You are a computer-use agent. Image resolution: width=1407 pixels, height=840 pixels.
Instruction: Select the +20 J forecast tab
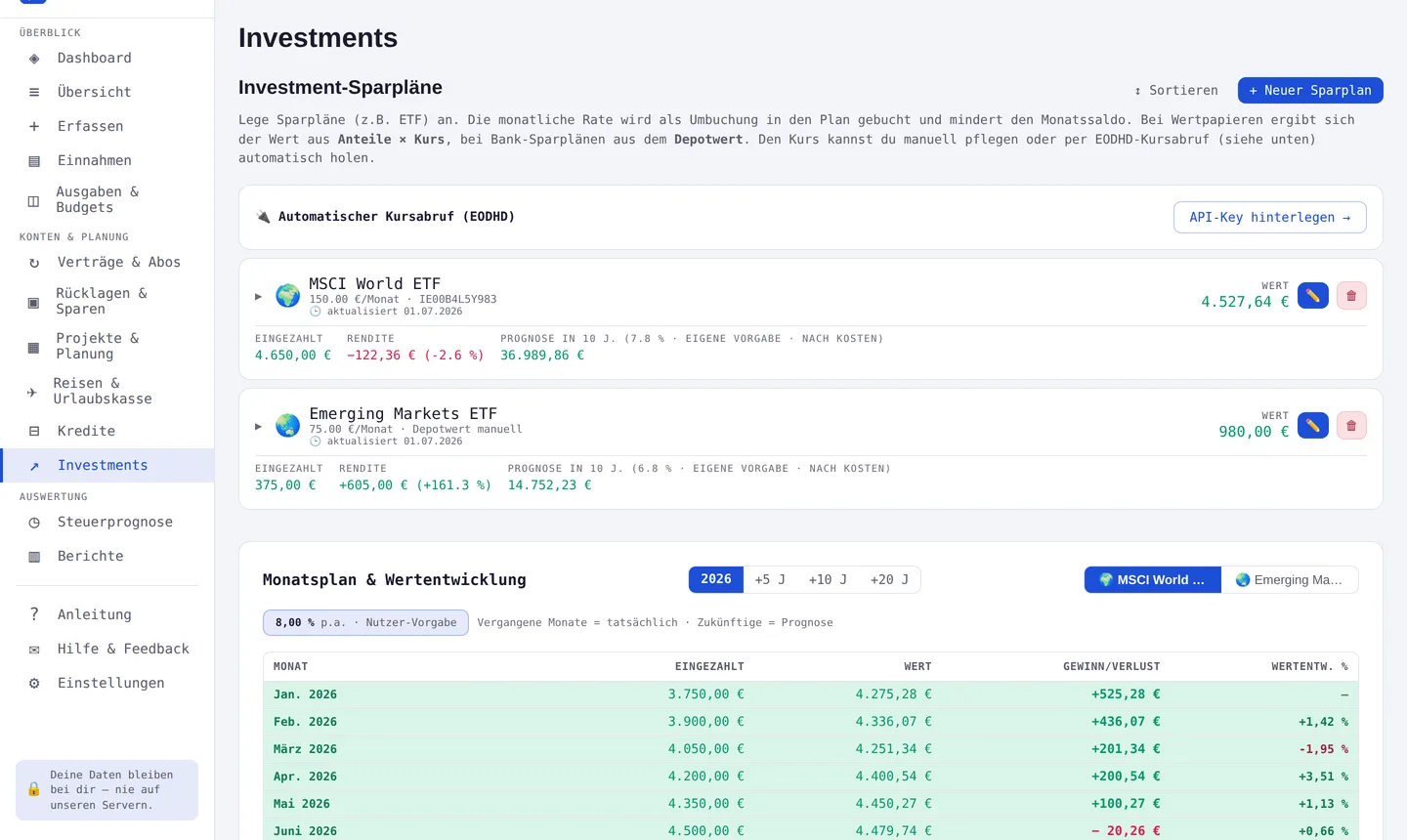(889, 579)
